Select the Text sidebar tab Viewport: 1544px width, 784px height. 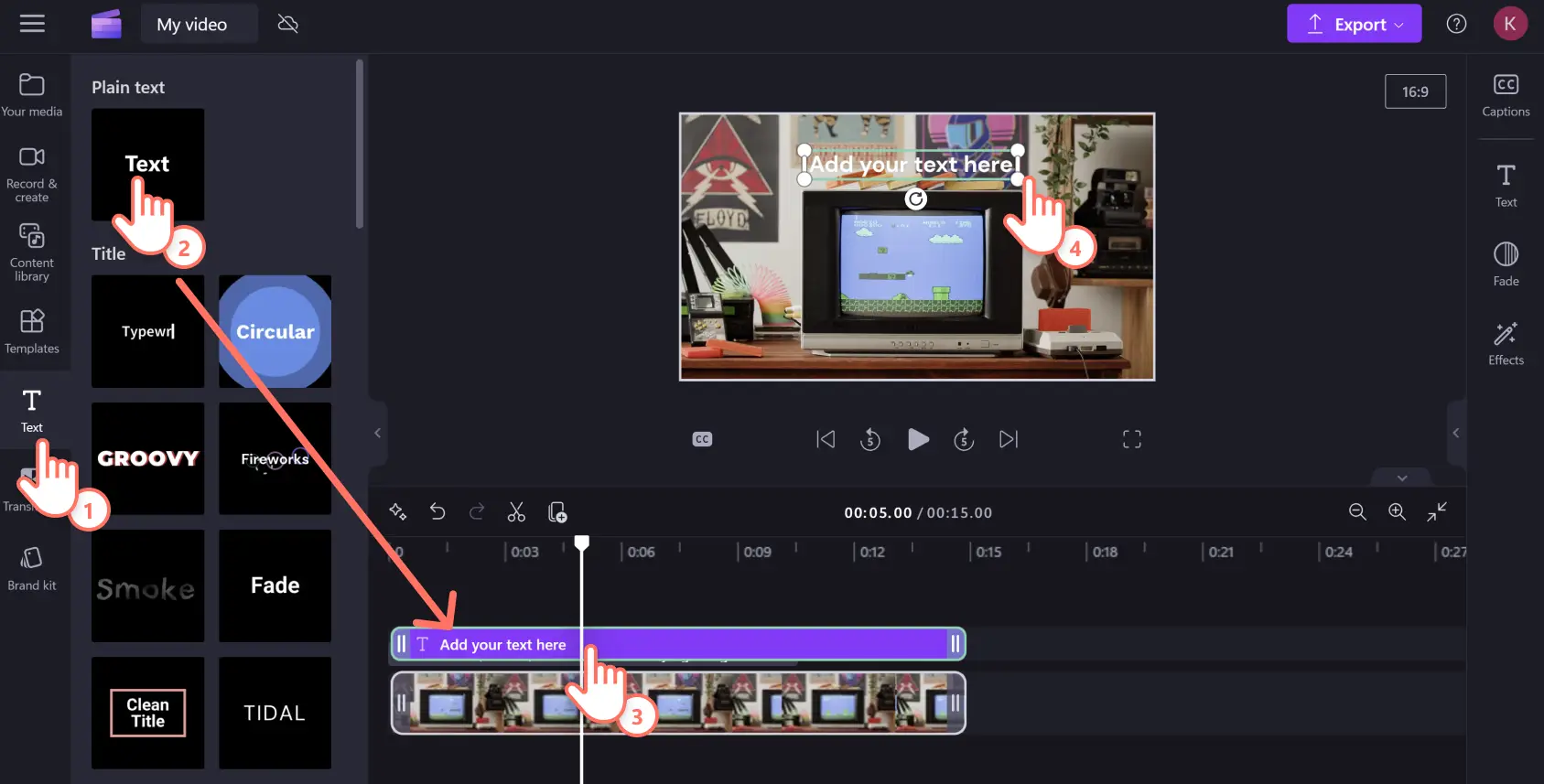(32, 410)
